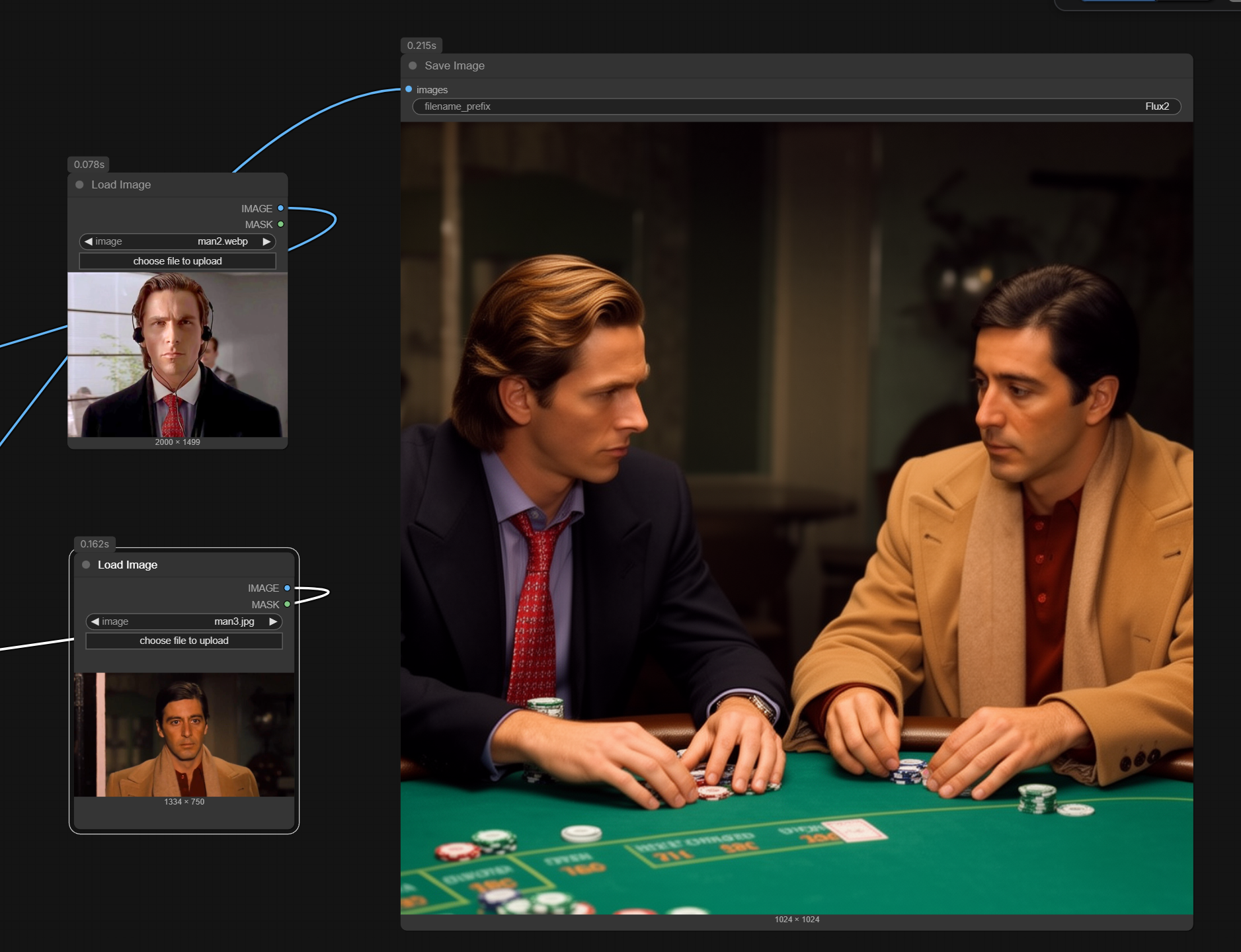Click the 2000 × 1499 size label
Screen dimensions: 1241x952
pos(177,442)
